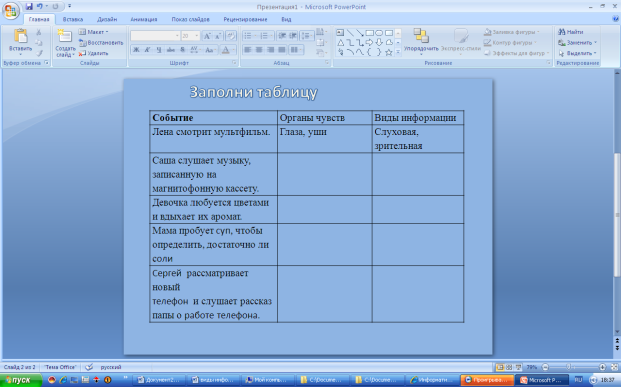This screenshot has height=387, width=621.
Task: Select the star shape in the shapes gallery
Action: 389,52
